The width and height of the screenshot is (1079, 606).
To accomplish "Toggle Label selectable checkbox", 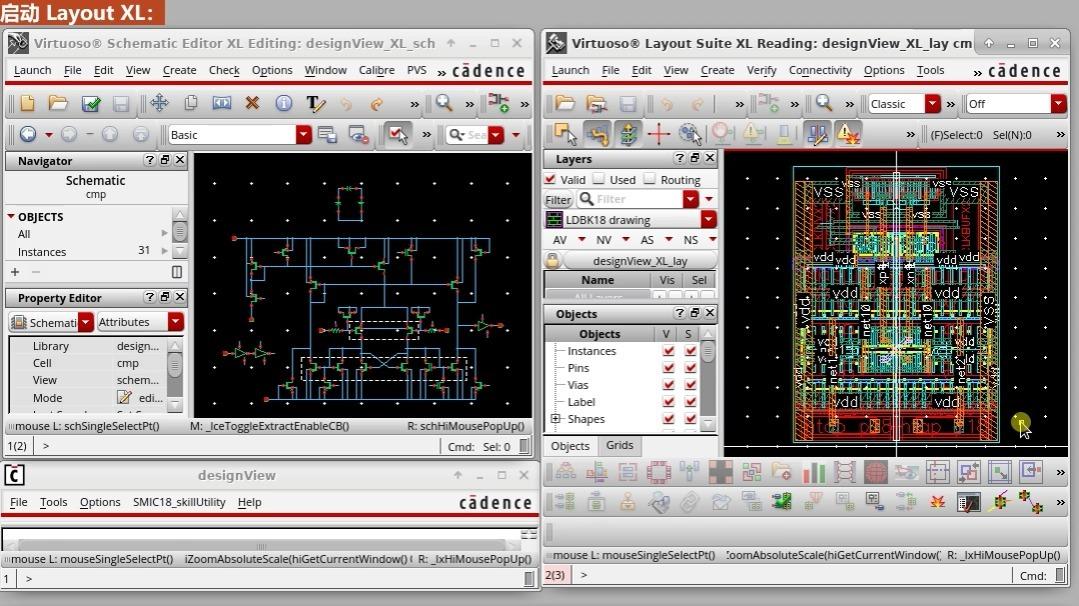I will (690, 402).
